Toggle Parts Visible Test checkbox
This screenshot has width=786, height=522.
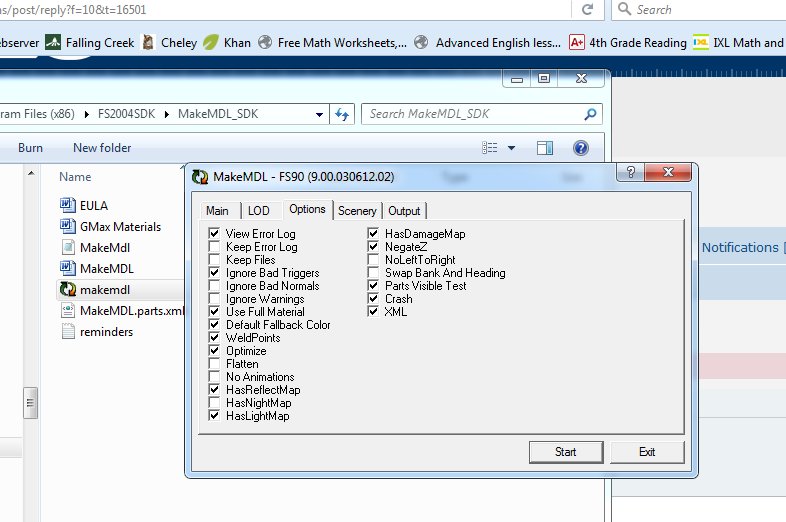click(x=373, y=285)
